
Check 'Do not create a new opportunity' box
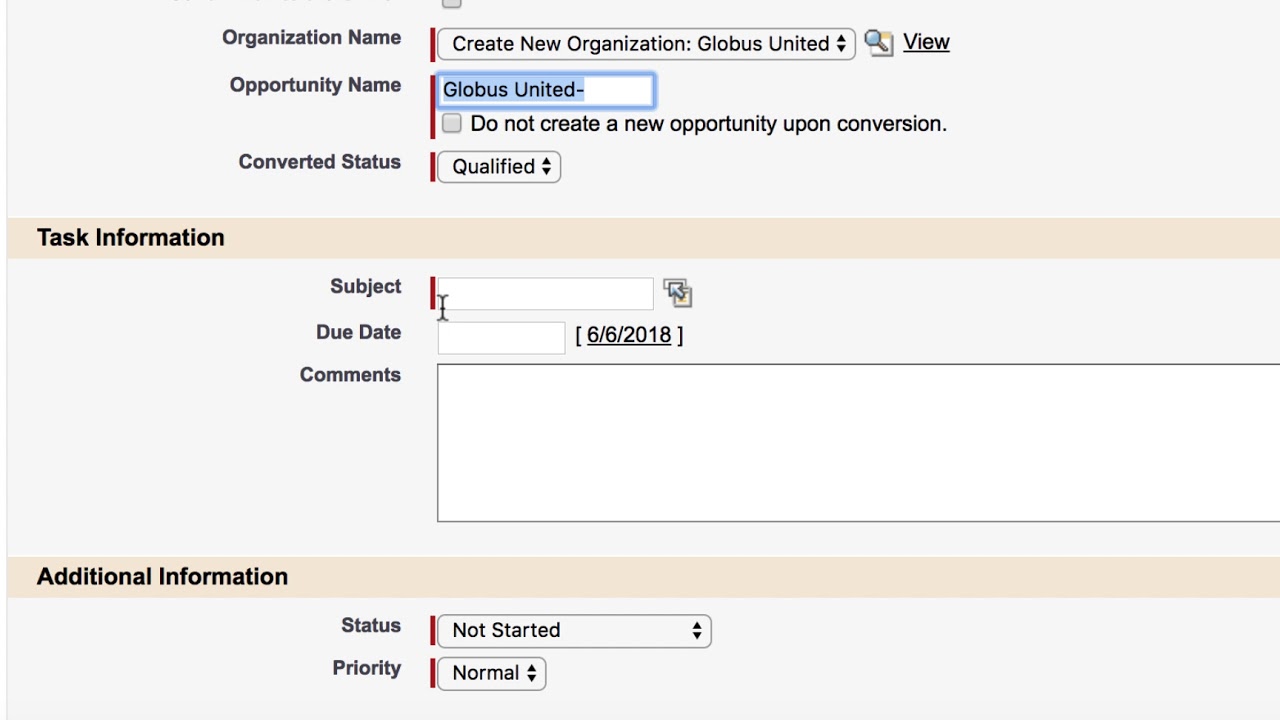tap(452, 123)
